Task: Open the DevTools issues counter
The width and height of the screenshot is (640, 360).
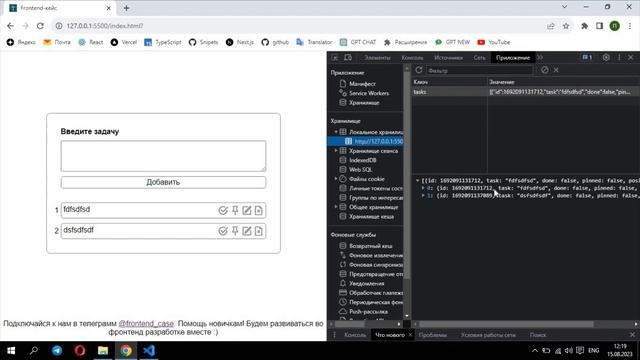Action: pyautogui.click(x=587, y=58)
